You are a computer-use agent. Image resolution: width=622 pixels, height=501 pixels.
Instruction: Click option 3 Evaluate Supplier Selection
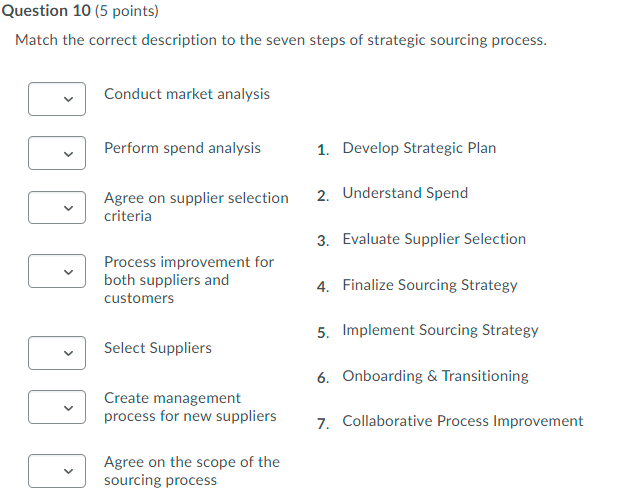pos(433,239)
